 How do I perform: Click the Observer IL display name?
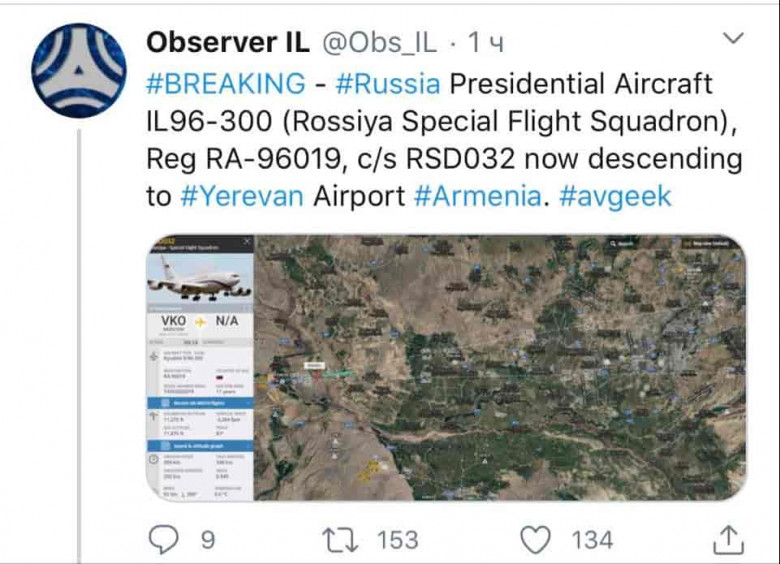[x=227, y=42]
